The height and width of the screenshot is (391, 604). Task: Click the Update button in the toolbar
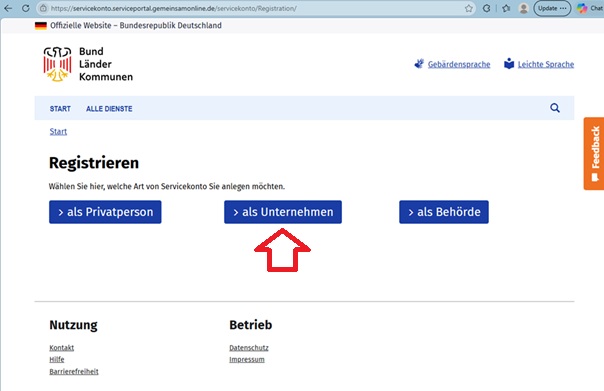(x=552, y=8)
